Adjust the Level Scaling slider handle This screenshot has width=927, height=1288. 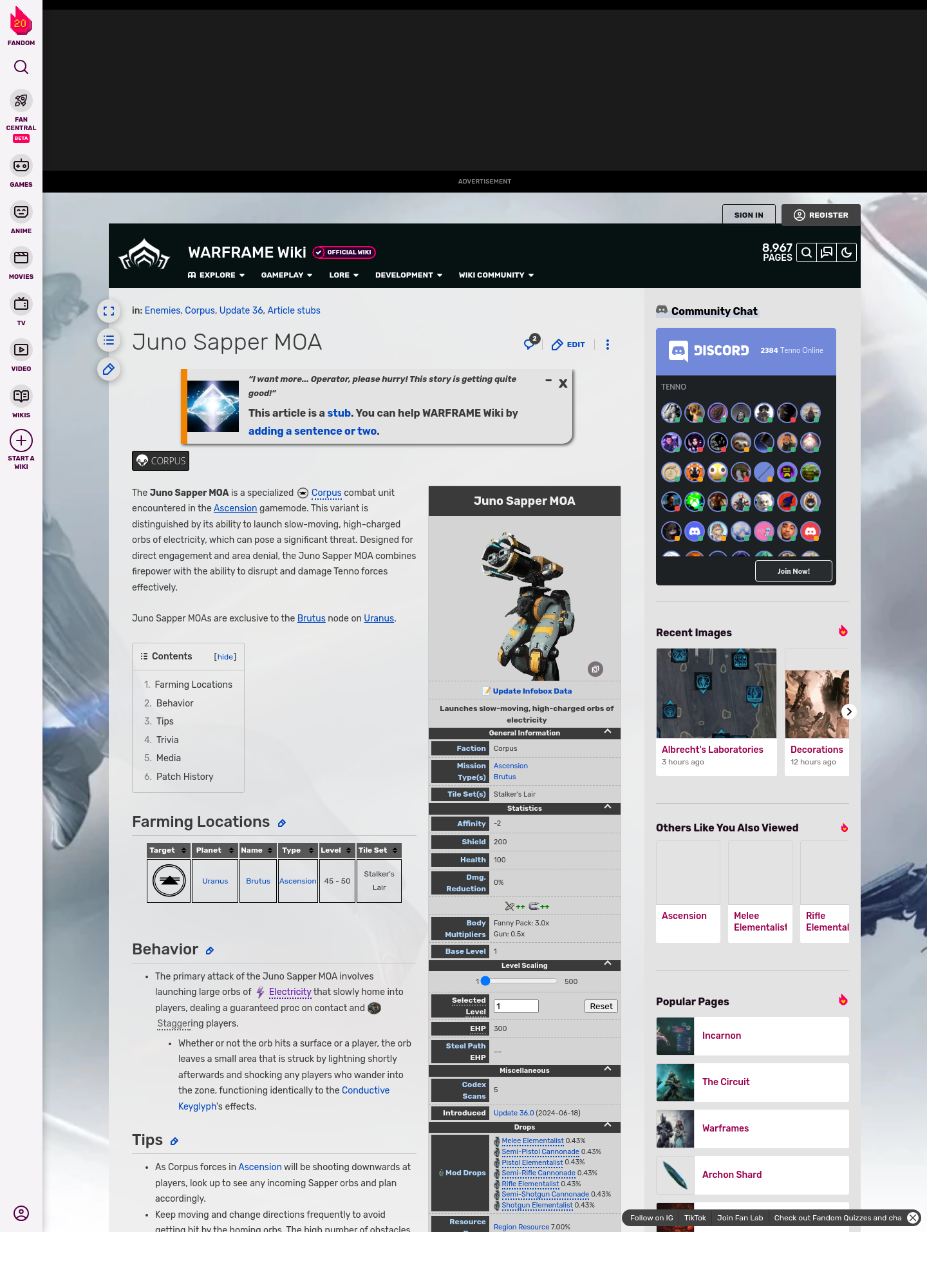[x=485, y=981]
